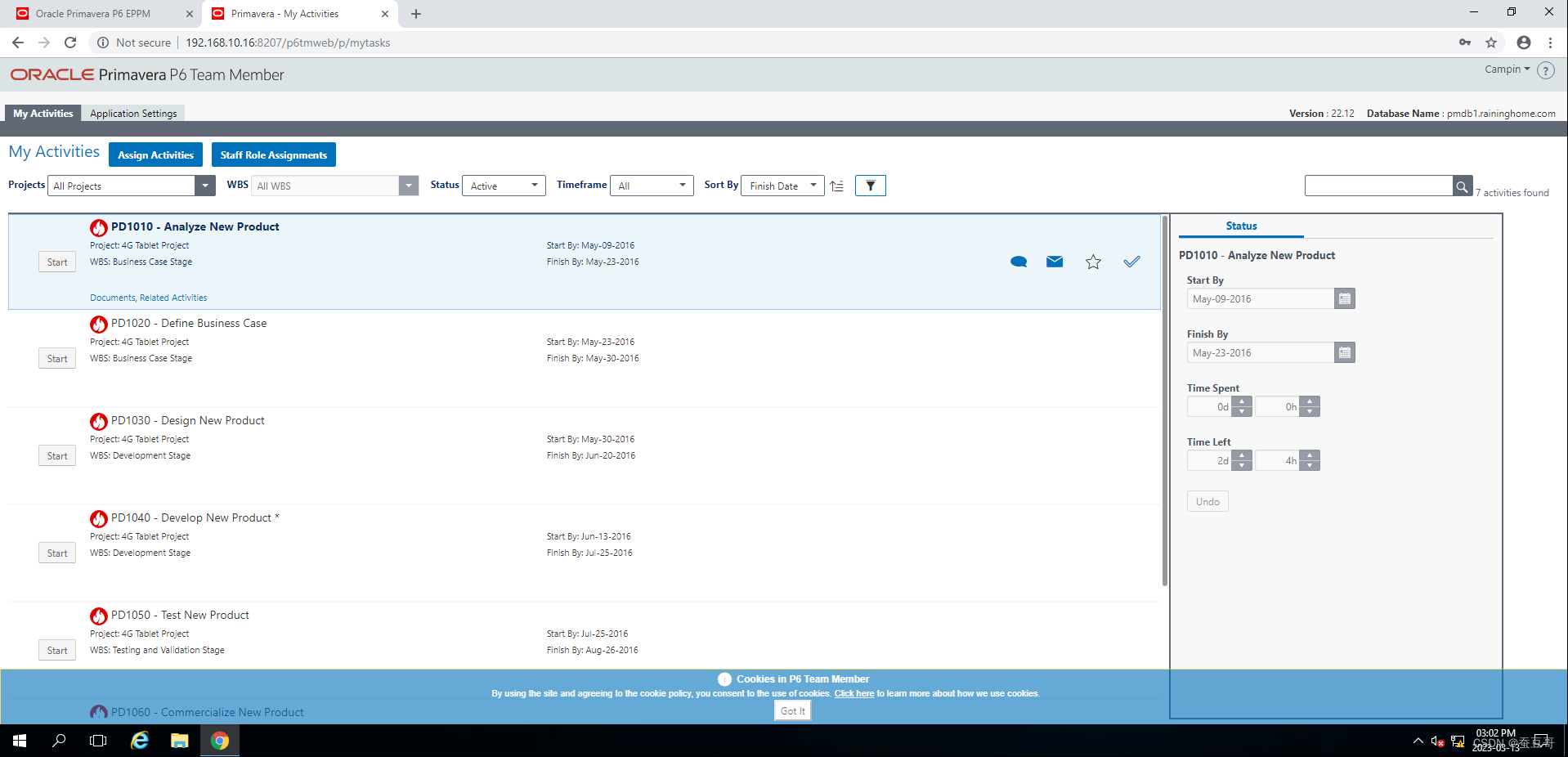Click the search magnifier button
This screenshot has width=1568, height=757.
[1462, 186]
